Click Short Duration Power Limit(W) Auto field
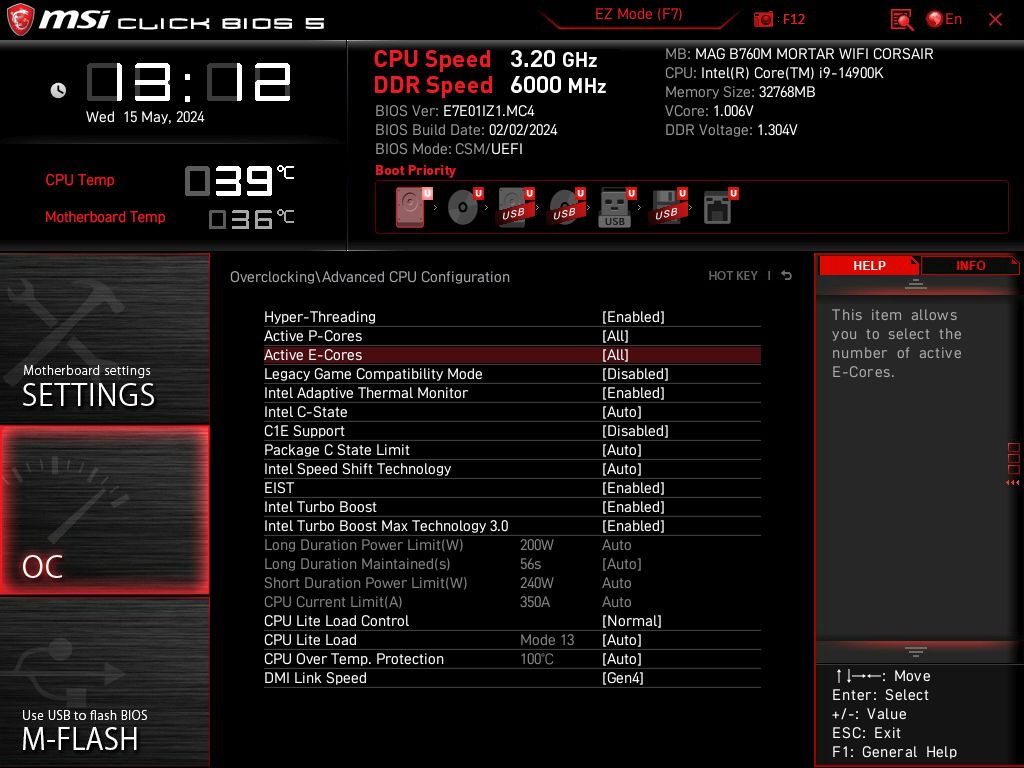The width and height of the screenshot is (1024, 768). [x=616, y=583]
